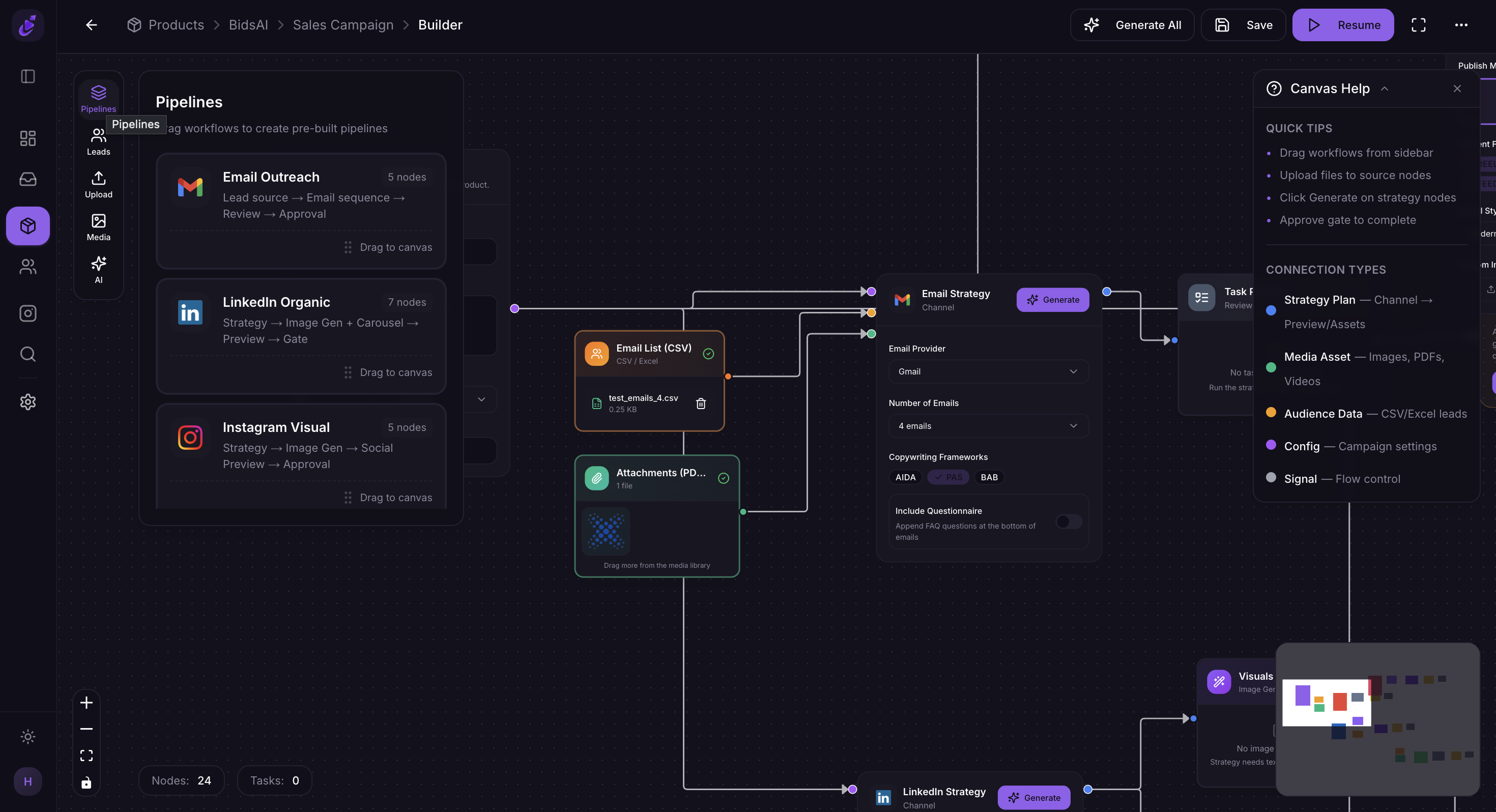This screenshot has width=1496, height=812.
Task: Switch to the AI tab
Action: point(98,270)
